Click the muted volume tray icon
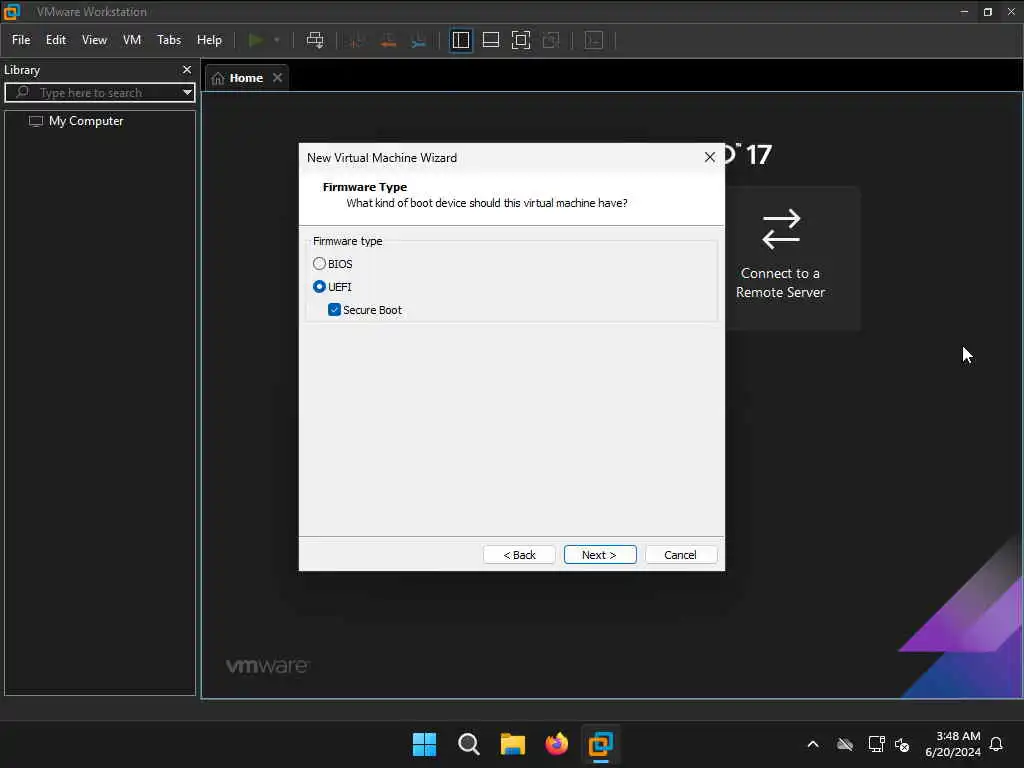This screenshot has width=1024, height=768. tap(902, 744)
